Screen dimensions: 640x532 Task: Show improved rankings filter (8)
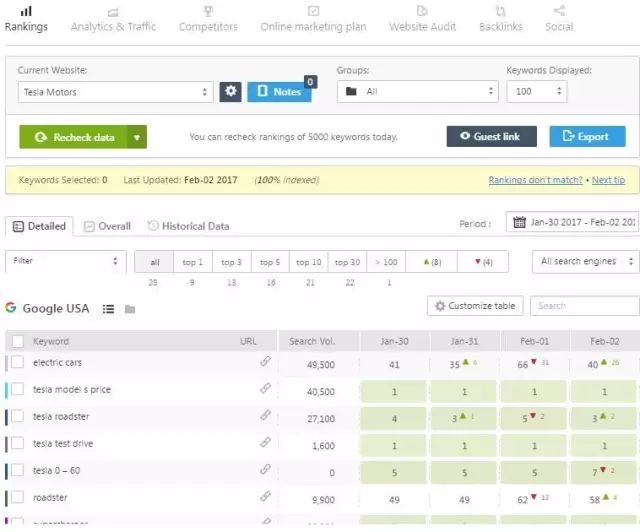(x=432, y=262)
